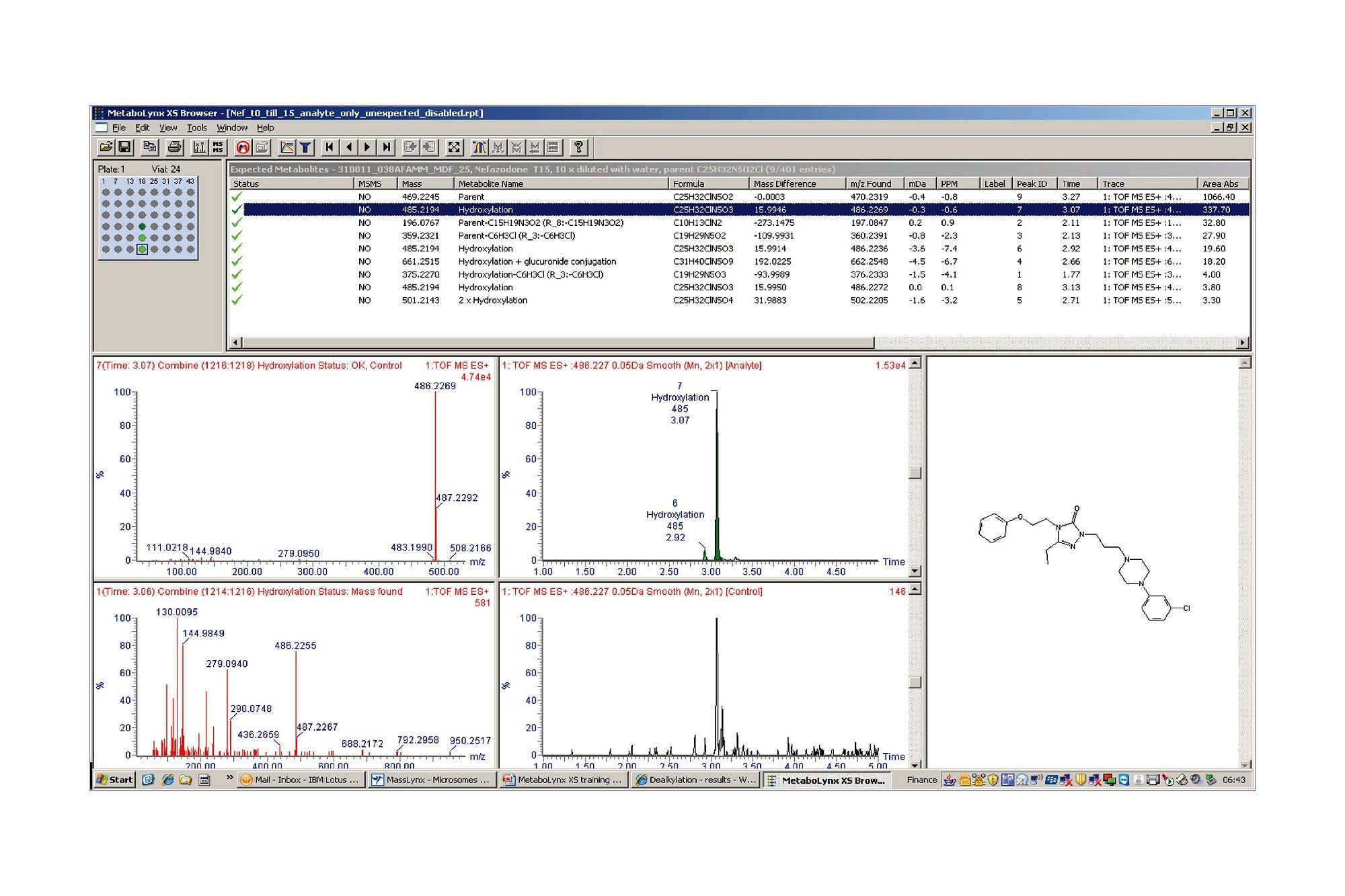Screen dimensions: 1345x896
Task: Click the colored peak integration icon
Action: 479,147
